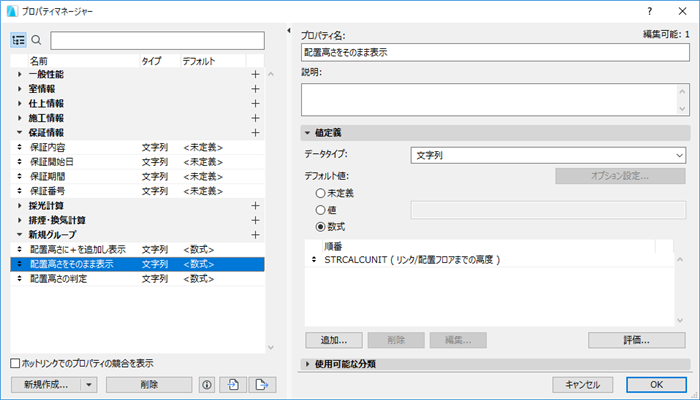Click the import properties icon
The image size is (700, 400).
pyautogui.click(x=233, y=385)
